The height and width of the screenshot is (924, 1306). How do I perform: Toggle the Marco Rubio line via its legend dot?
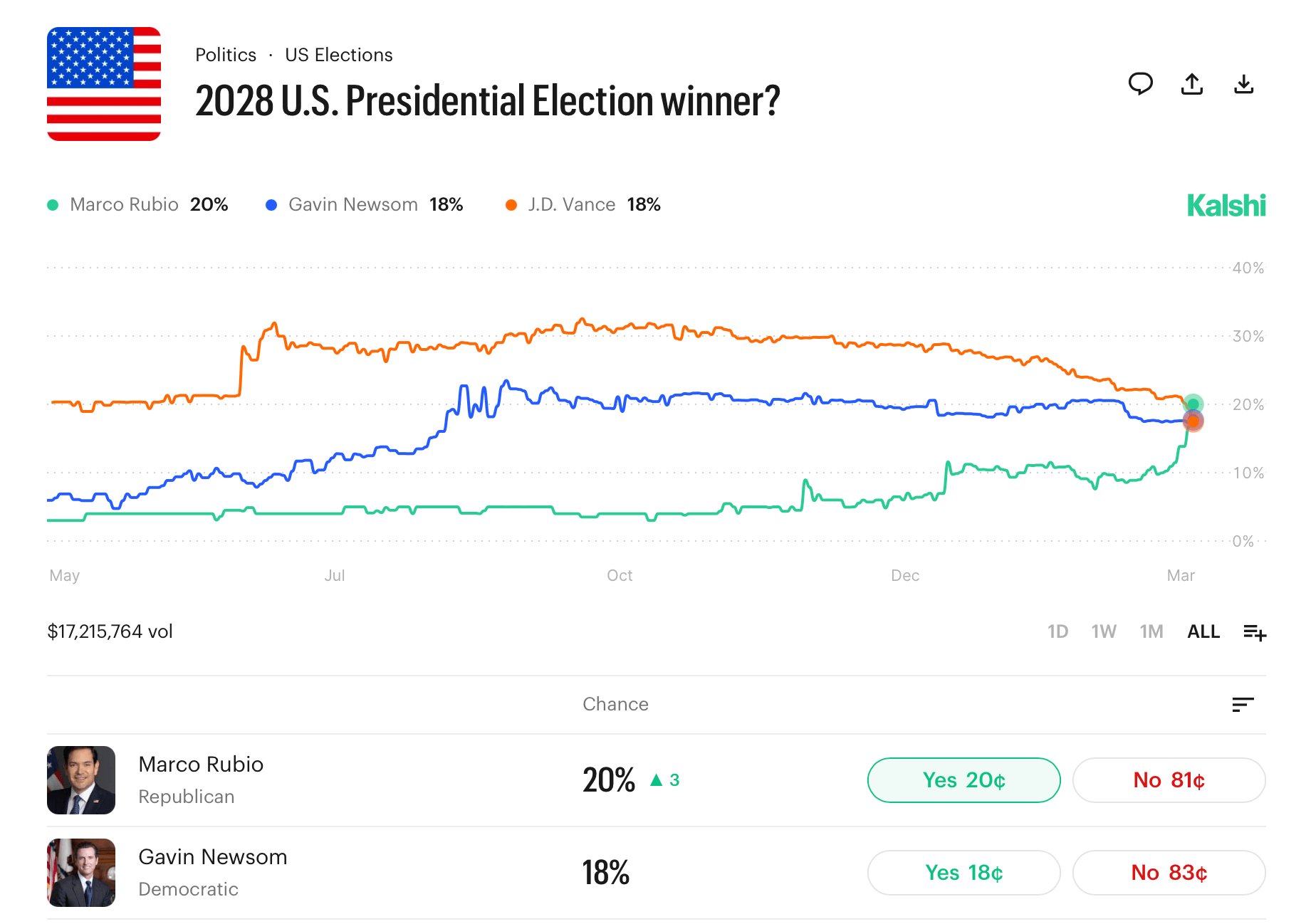pyautogui.click(x=51, y=204)
